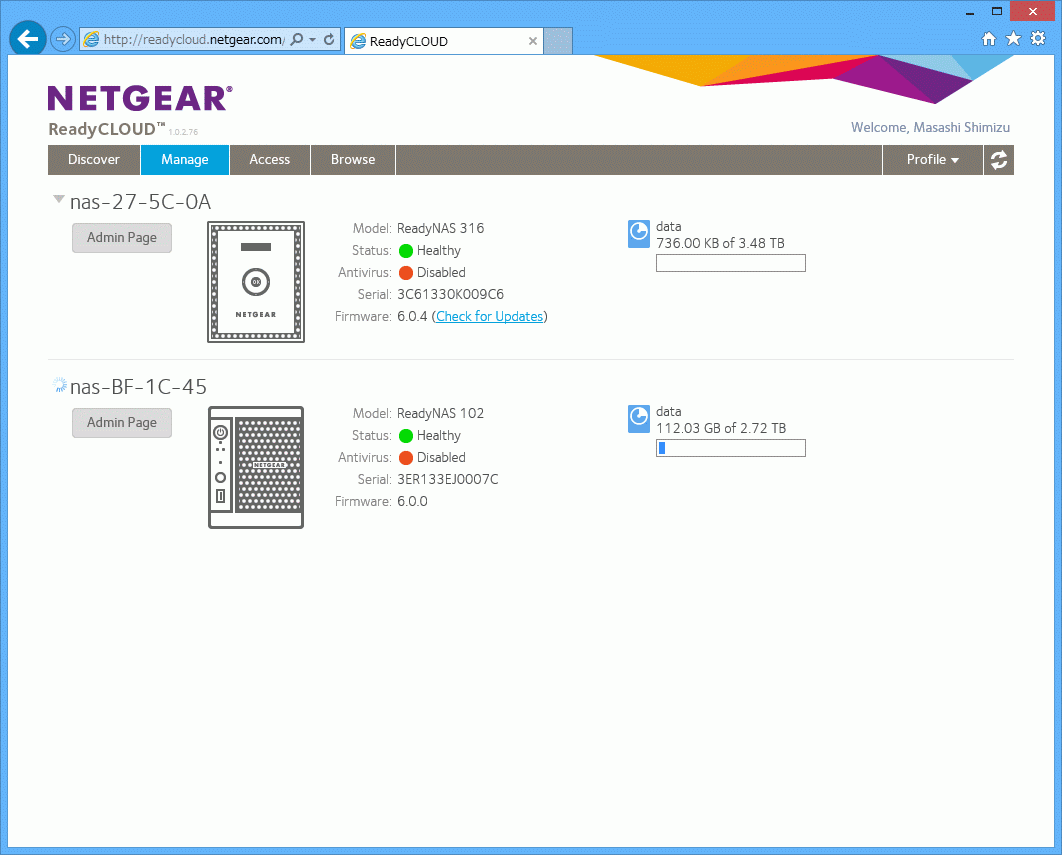Click the ReadyNAS 316 device image
This screenshot has width=1062, height=855.
click(256, 282)
